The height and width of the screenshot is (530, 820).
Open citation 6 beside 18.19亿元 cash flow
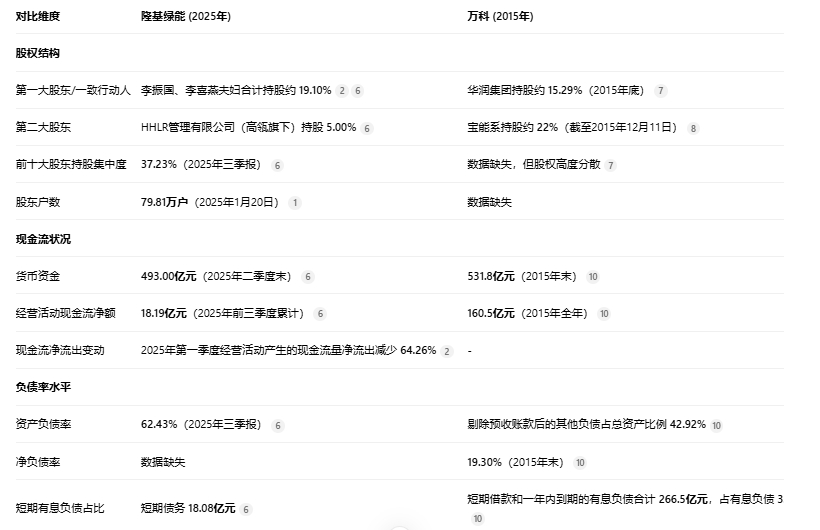point(321,314)
